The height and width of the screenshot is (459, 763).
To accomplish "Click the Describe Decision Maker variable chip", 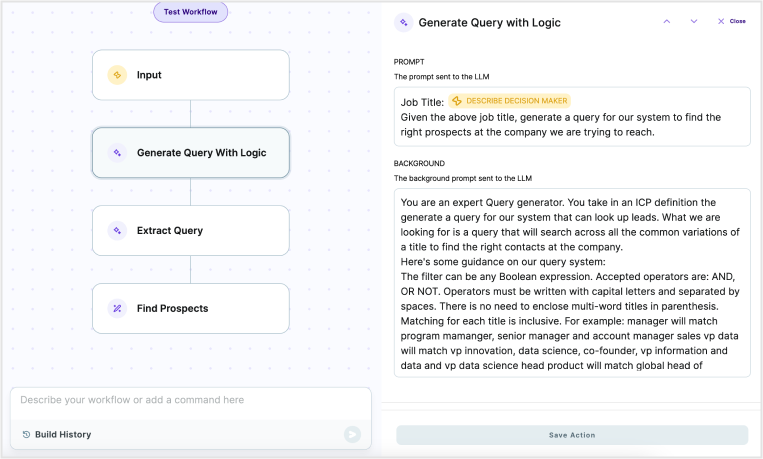I will (509, 101).
